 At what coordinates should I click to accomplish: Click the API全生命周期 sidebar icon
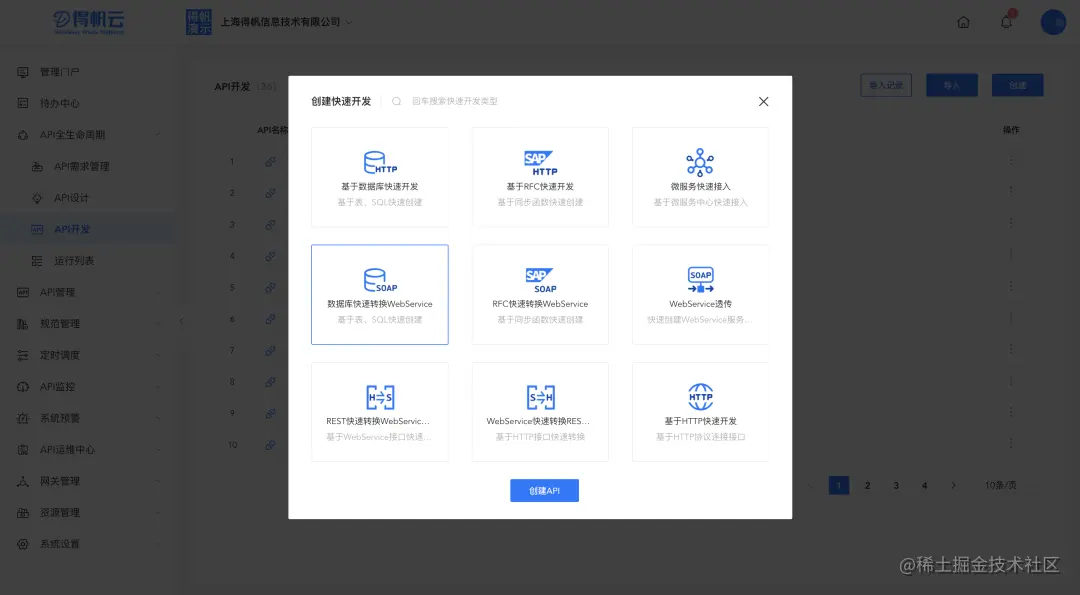23,135
